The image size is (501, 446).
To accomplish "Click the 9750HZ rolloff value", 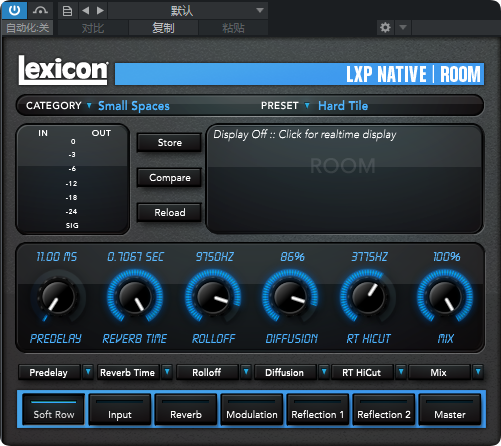I will click(x=215, y=257).
